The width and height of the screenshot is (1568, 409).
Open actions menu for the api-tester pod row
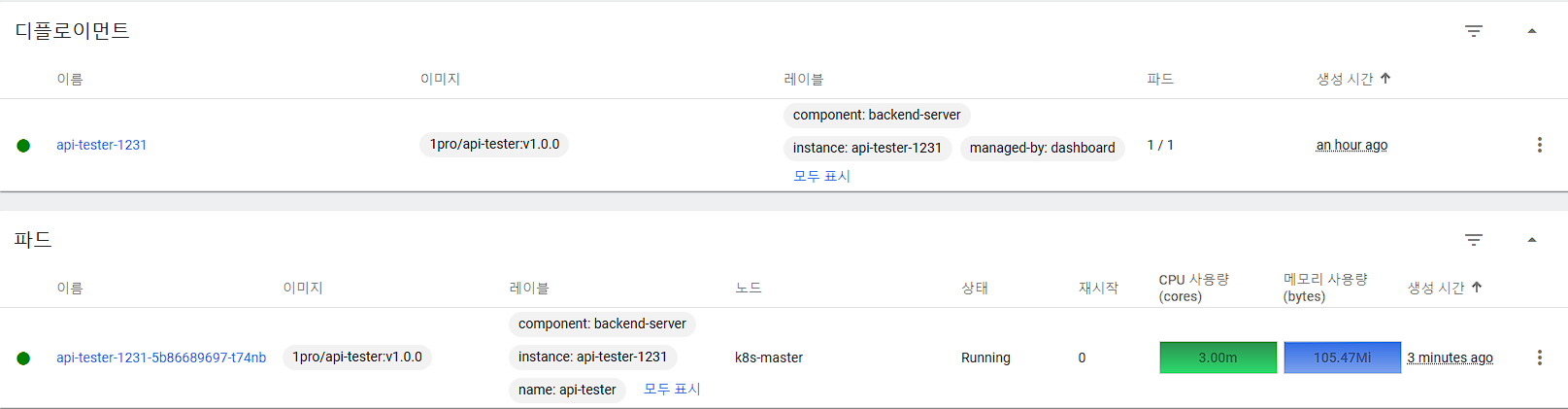tap(1539, 358)
